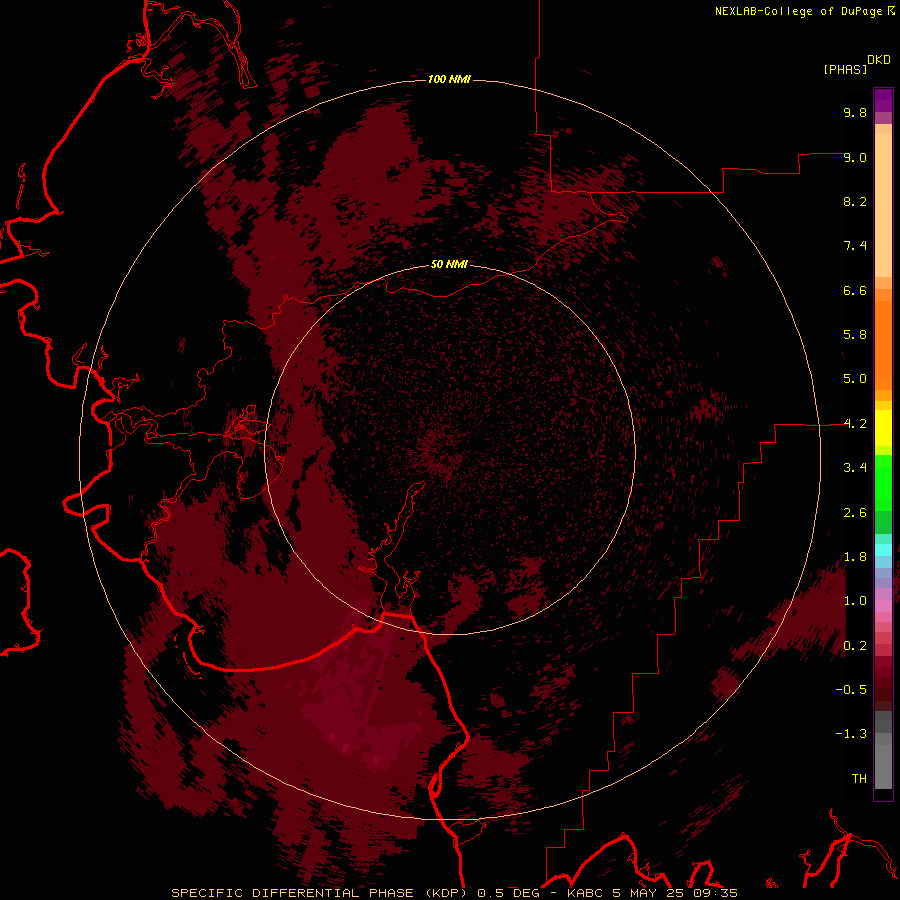Select the 7.4 legend value

(x=855, y=246)
